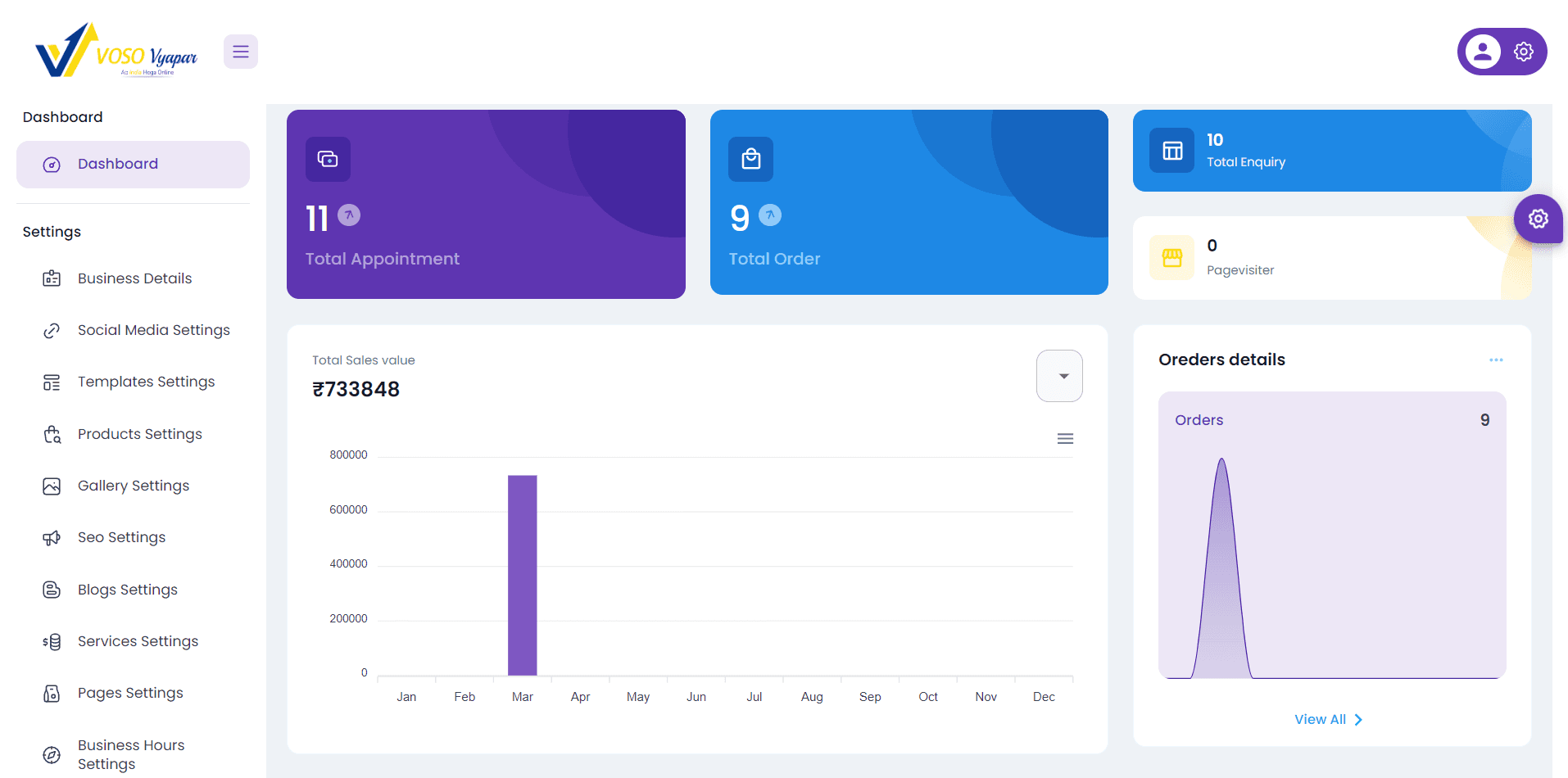Image resolution: width=1568 pixels, height=778 pixels.
Task: Open Business Hours Settings
Action: 133,754
